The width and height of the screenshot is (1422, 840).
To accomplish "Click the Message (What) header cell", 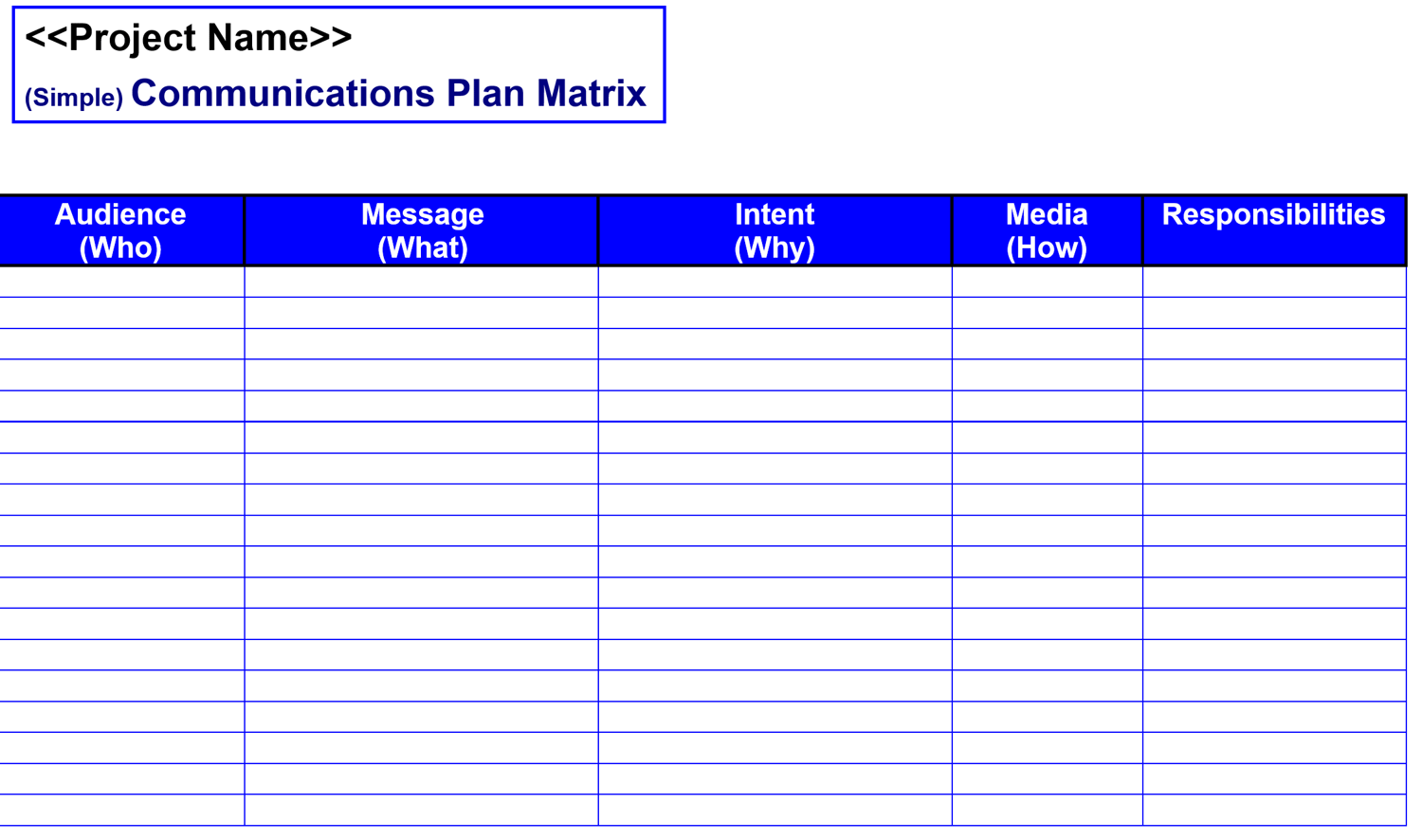I will (x=422, y=230).
